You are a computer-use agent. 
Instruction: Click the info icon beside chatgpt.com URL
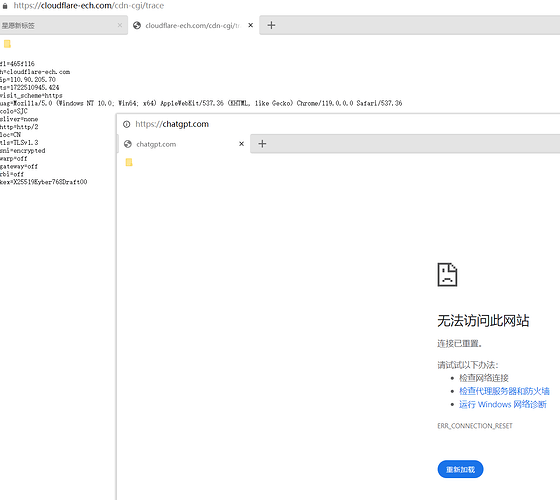coord(126,124)
